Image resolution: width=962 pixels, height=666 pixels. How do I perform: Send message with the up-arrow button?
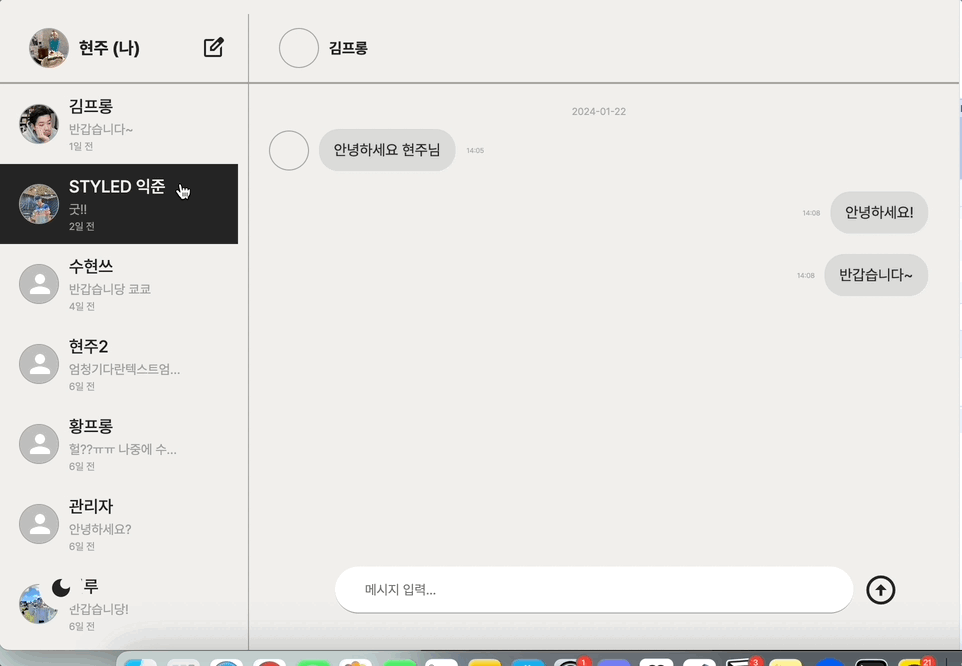tap(880, 590)
